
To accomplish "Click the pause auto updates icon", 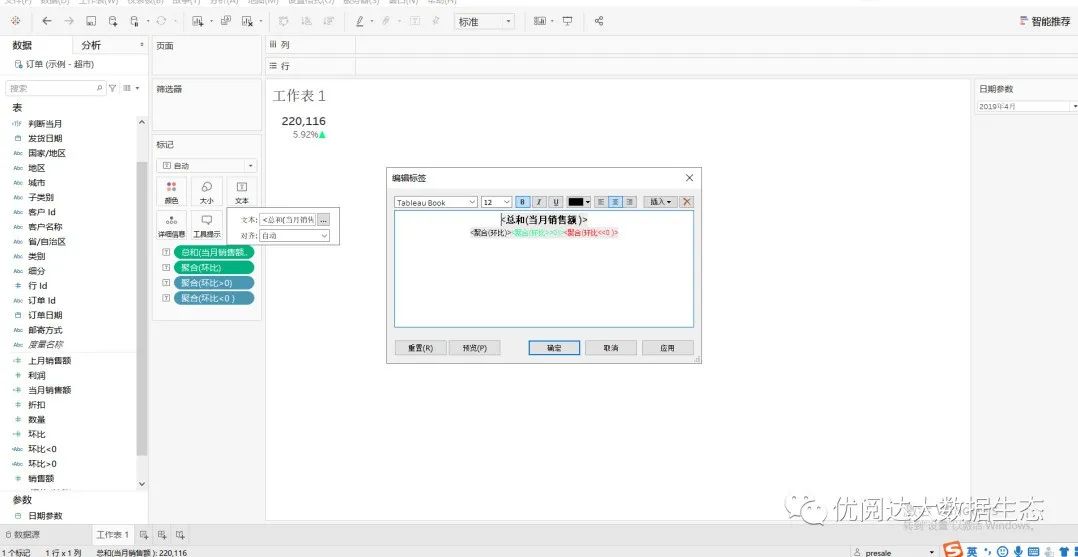I will (135, 21).
